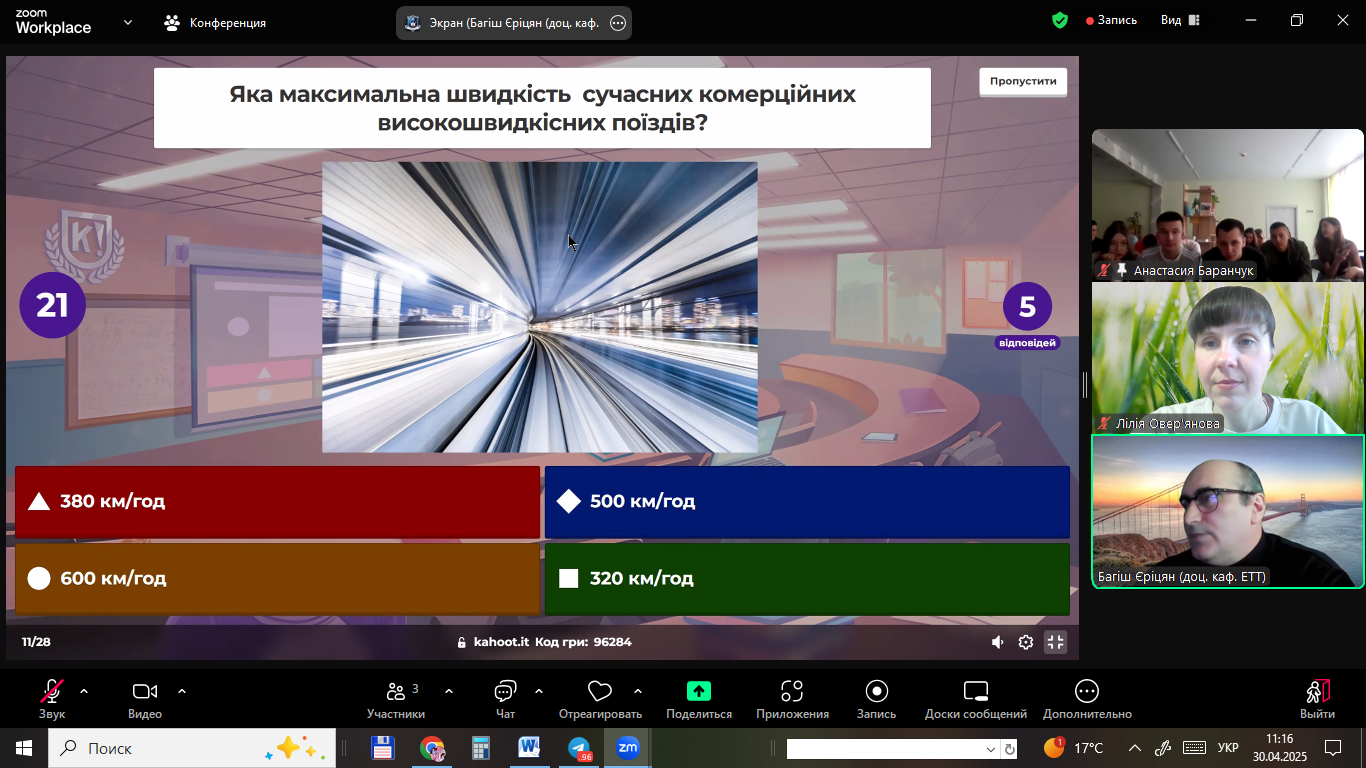Expand audio options arrow next to Звук
Image resolution: width=1366 pixels, height=768 pixels.
pos(84,691)
